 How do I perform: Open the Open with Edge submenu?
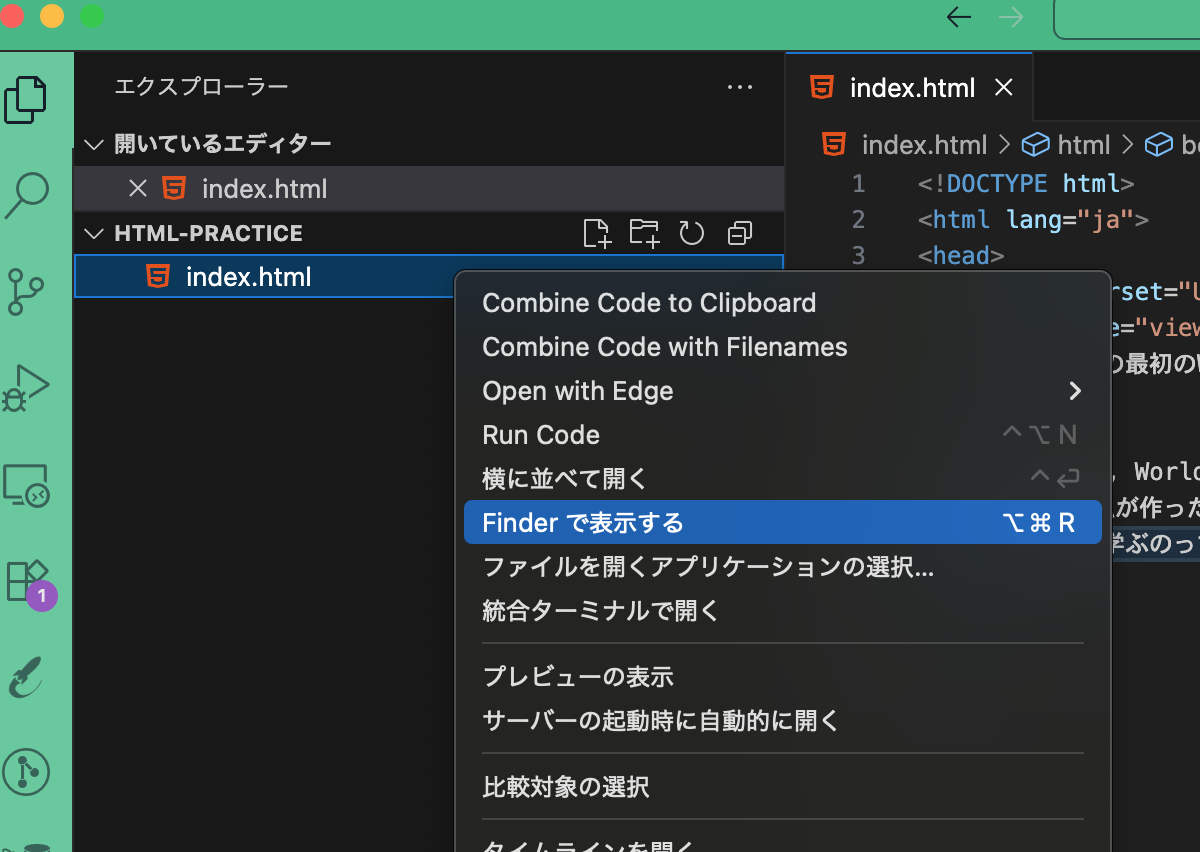pyautogui.click(x=578, y=391)
